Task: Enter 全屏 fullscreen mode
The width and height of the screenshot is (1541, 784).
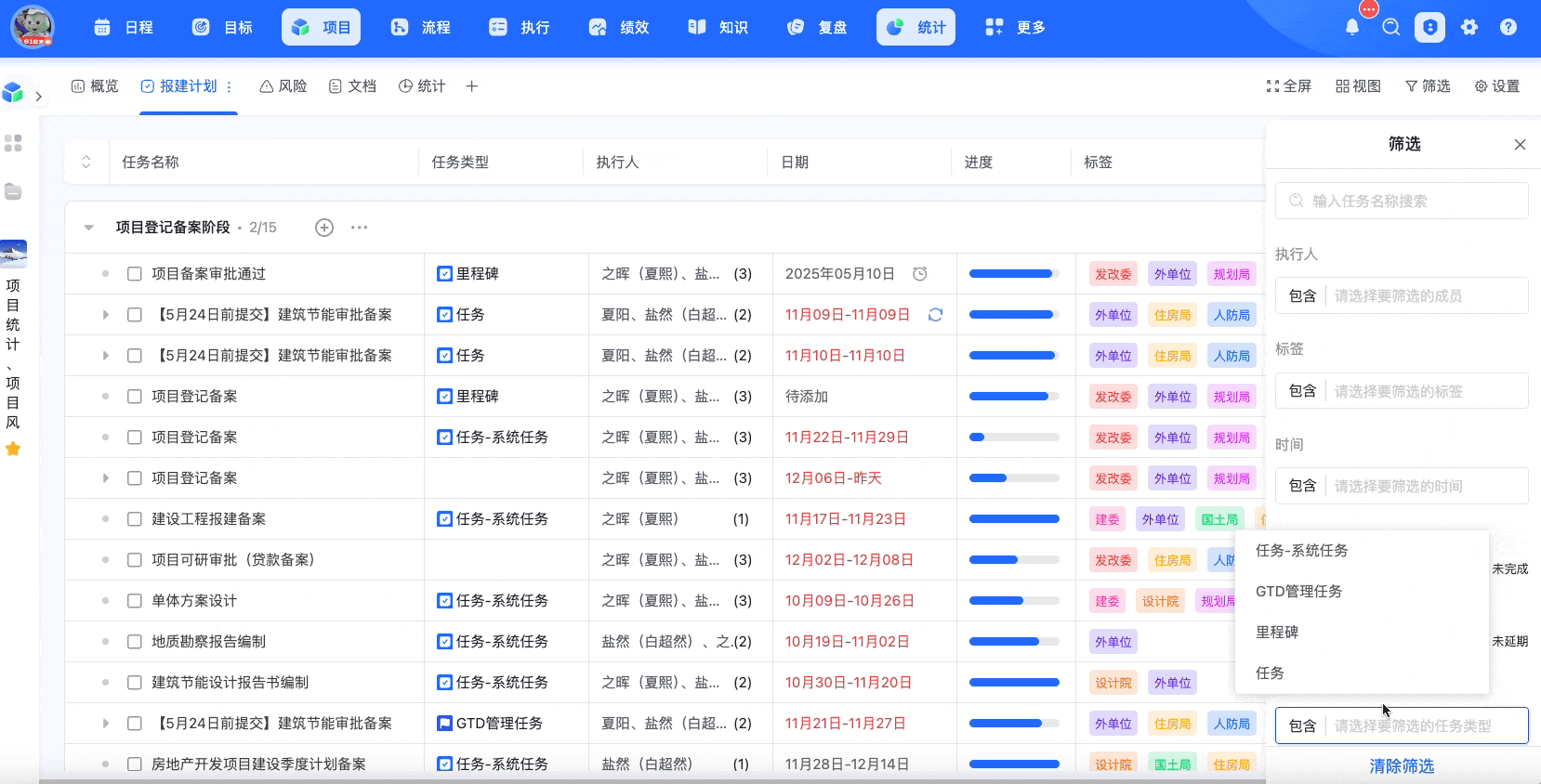Action: coord(1289,86)
